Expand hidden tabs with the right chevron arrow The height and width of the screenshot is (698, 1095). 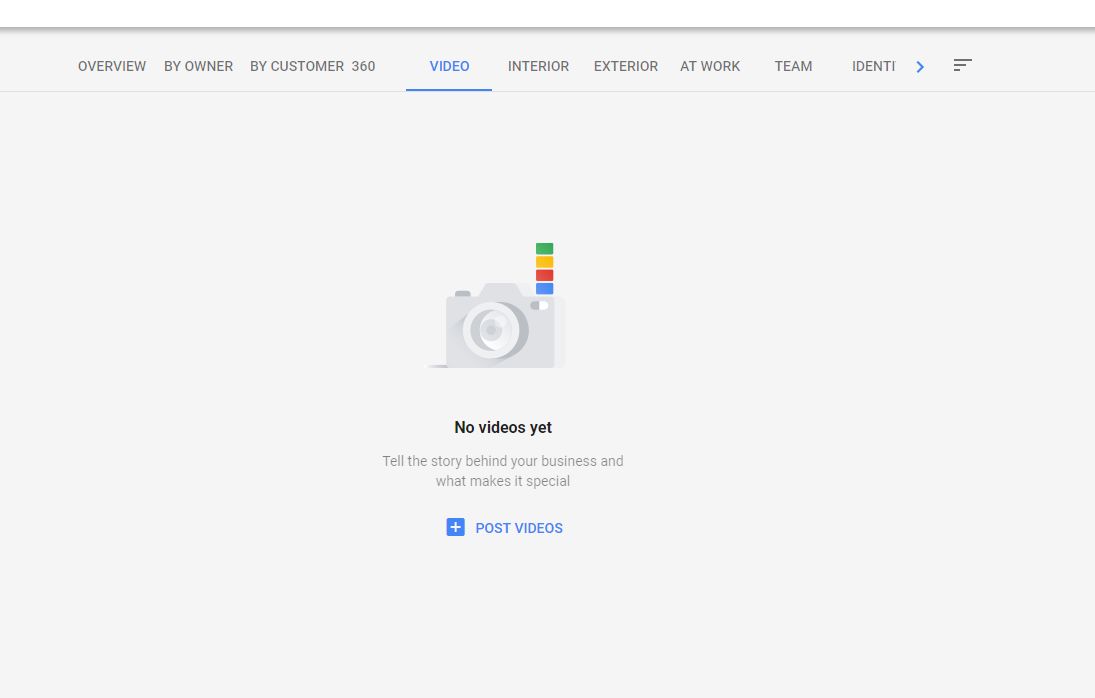pyautogui.click(x=920, y=66)
